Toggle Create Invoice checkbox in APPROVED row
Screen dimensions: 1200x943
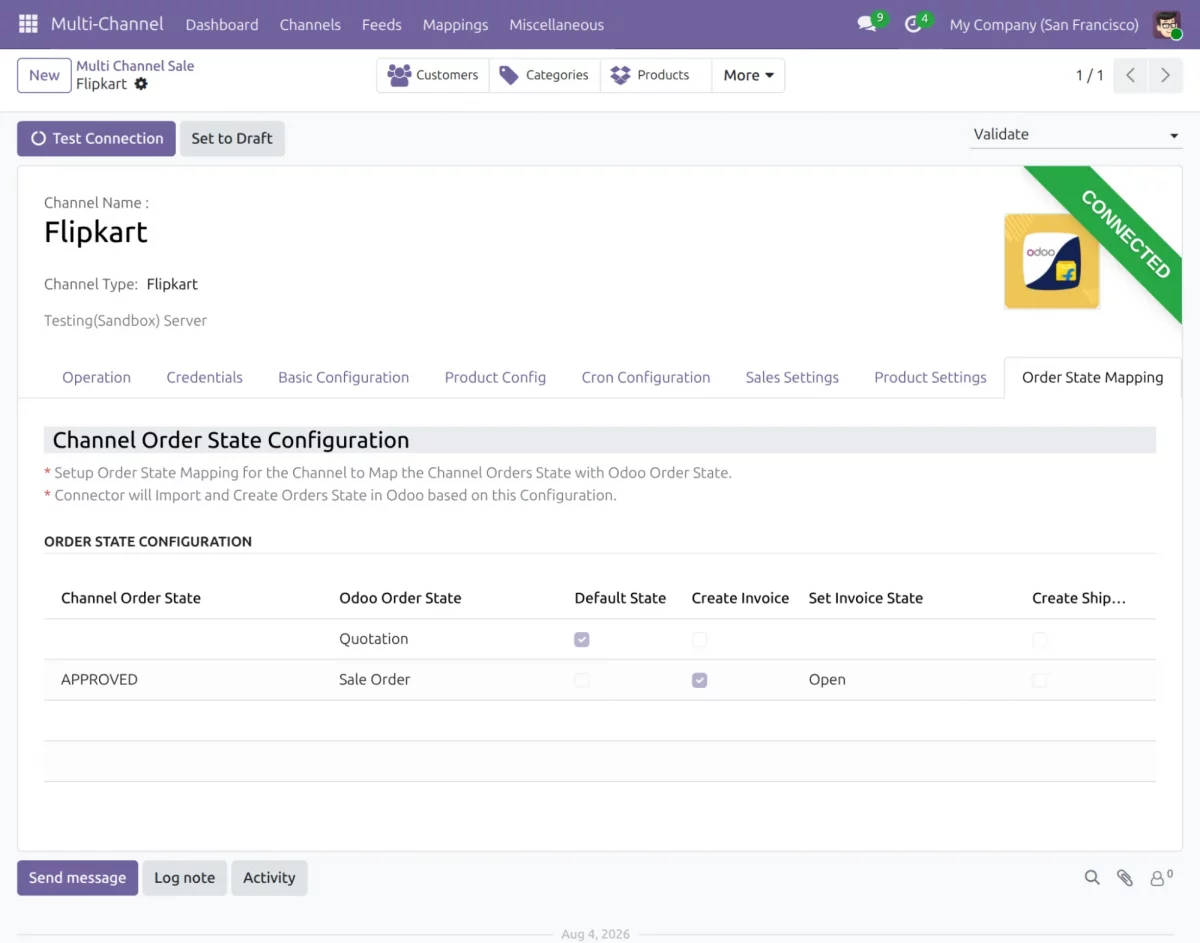coord(699,680)
